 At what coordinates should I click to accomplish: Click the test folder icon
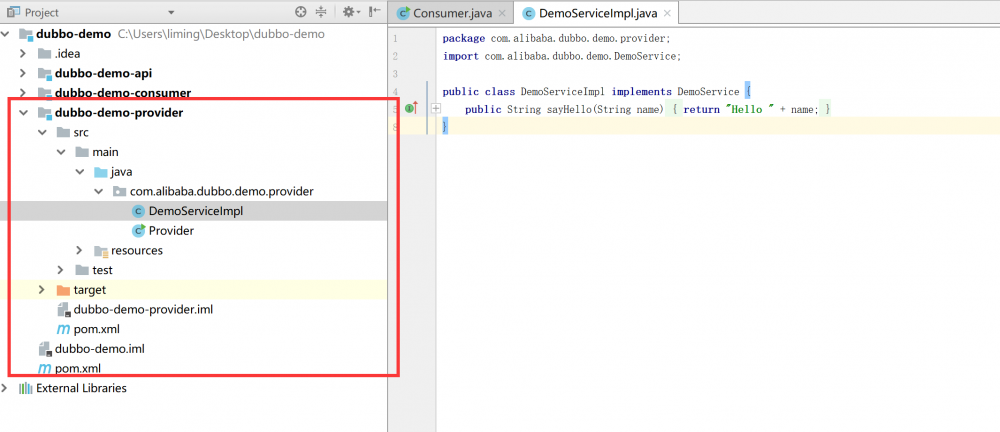pyautogui.click(x=82, y=270)
